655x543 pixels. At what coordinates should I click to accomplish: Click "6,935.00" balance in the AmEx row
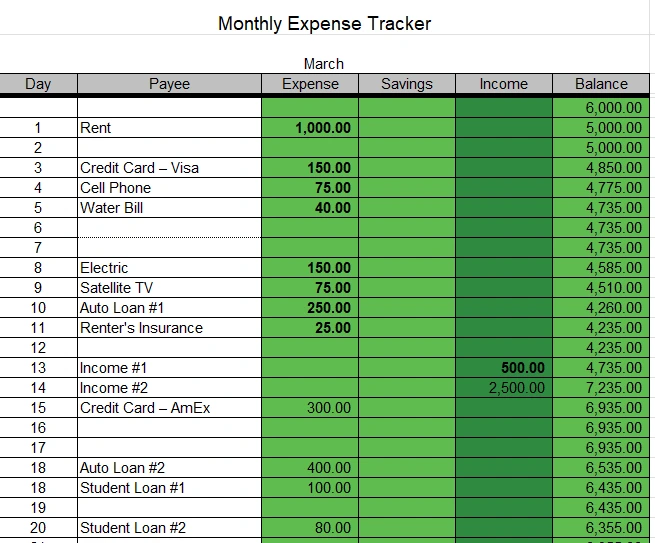click(x=601, y=408)
